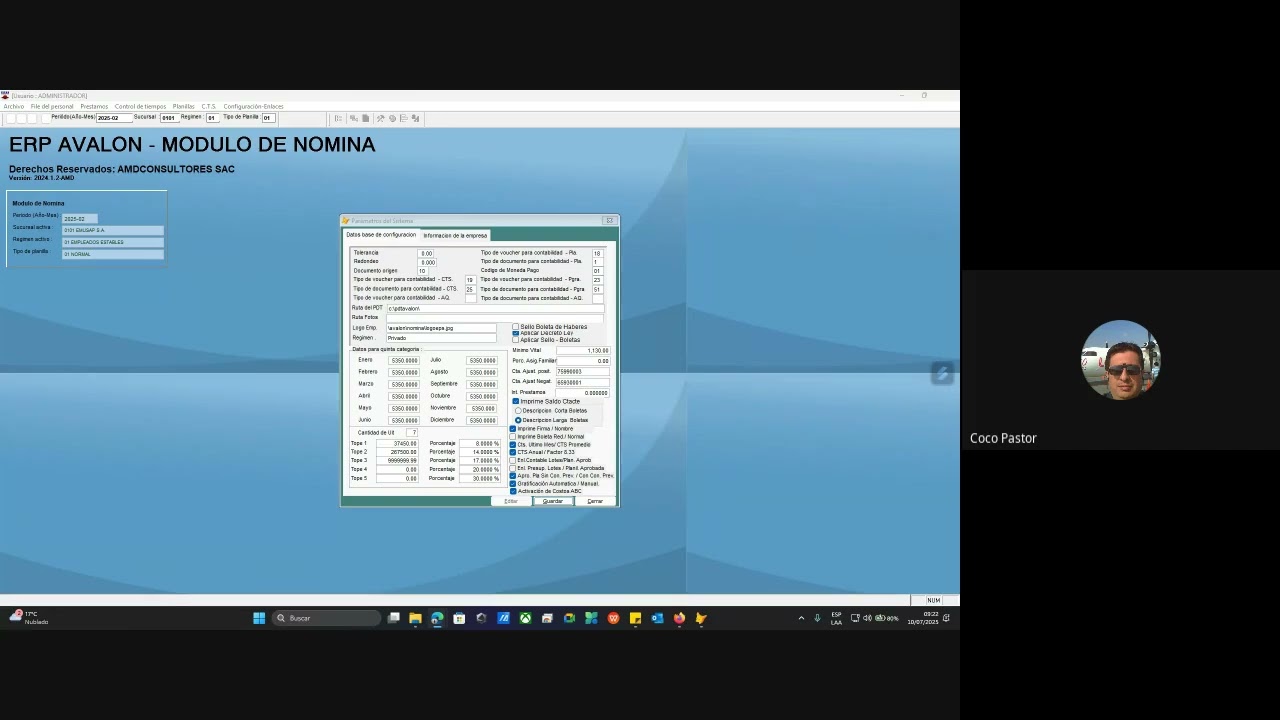
Task: Click the Guardar button
Action: [553, 501]
